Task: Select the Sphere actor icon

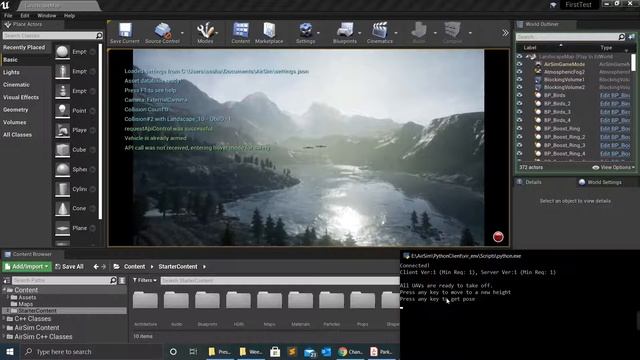Action: click(x=62, y=169)
